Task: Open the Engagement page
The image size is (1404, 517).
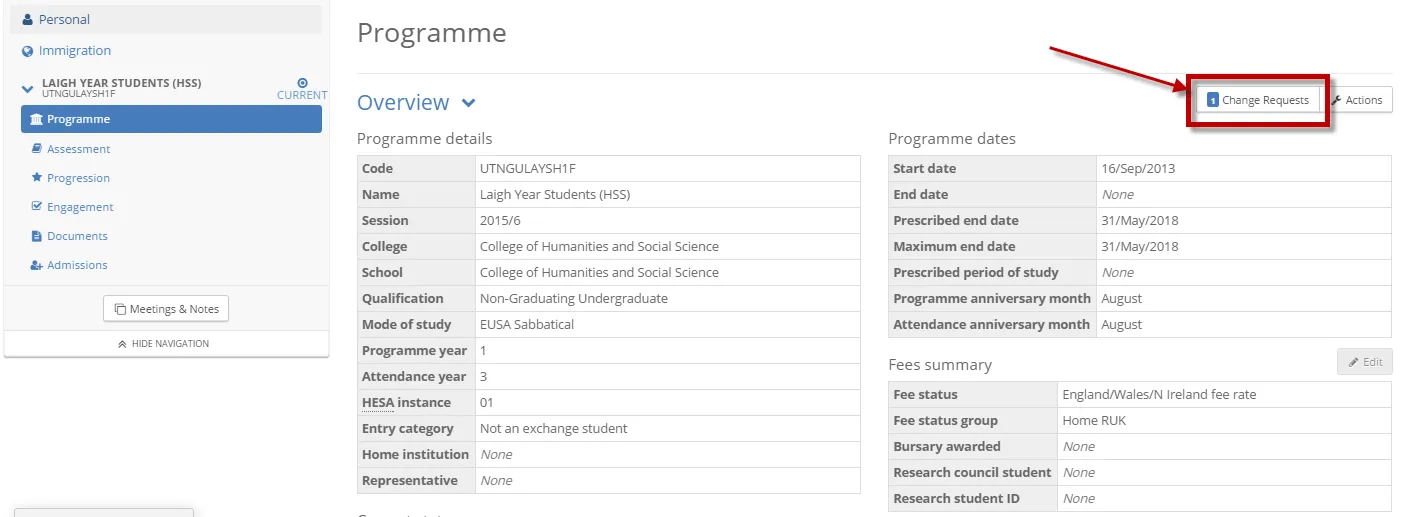Action: click(80, 207)
